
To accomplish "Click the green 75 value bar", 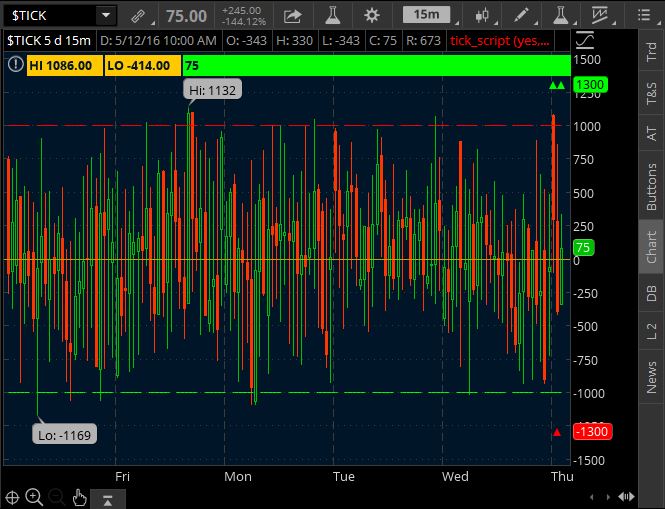I will 377,66.
